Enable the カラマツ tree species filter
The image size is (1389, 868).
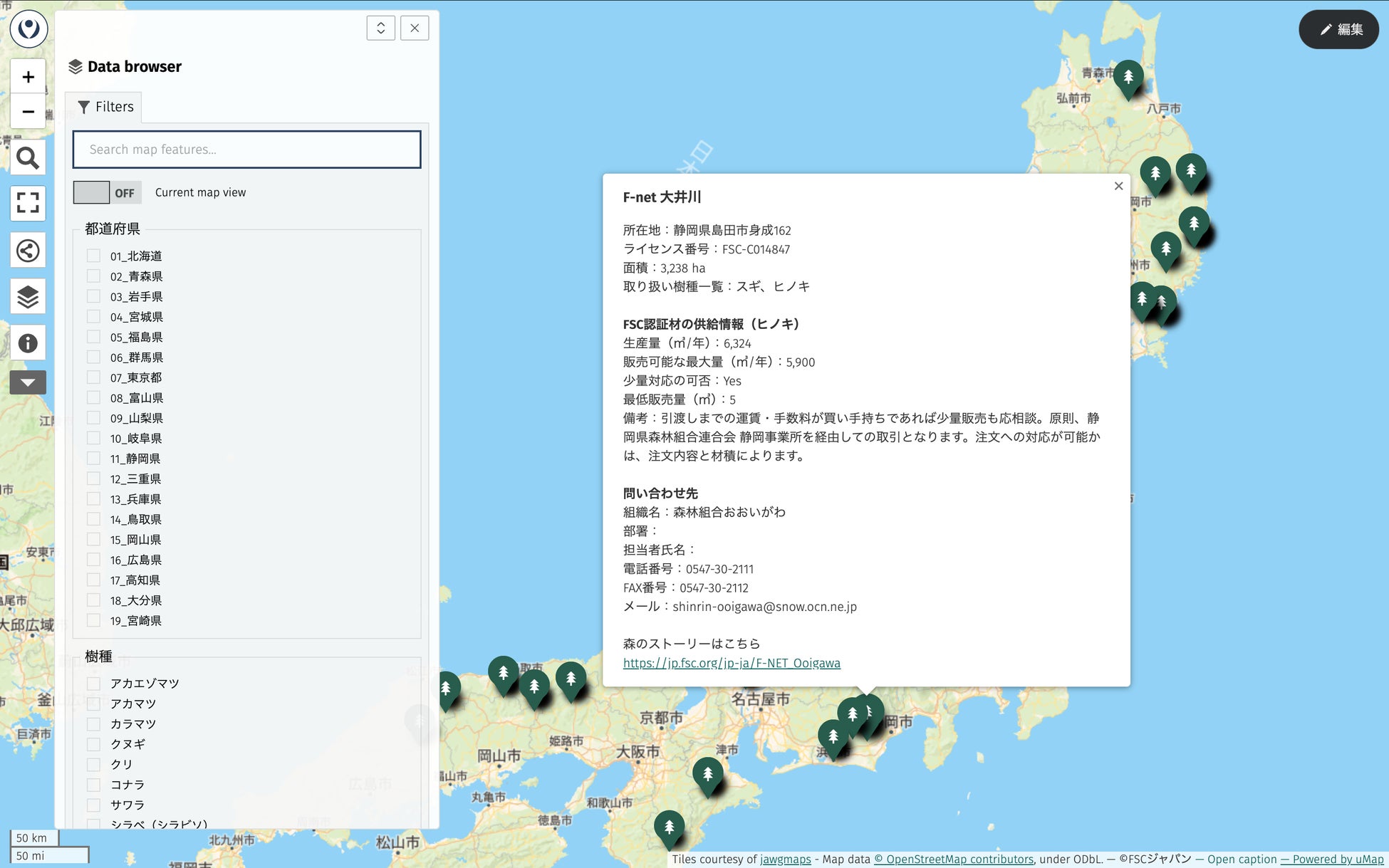[x=93, y=724]
